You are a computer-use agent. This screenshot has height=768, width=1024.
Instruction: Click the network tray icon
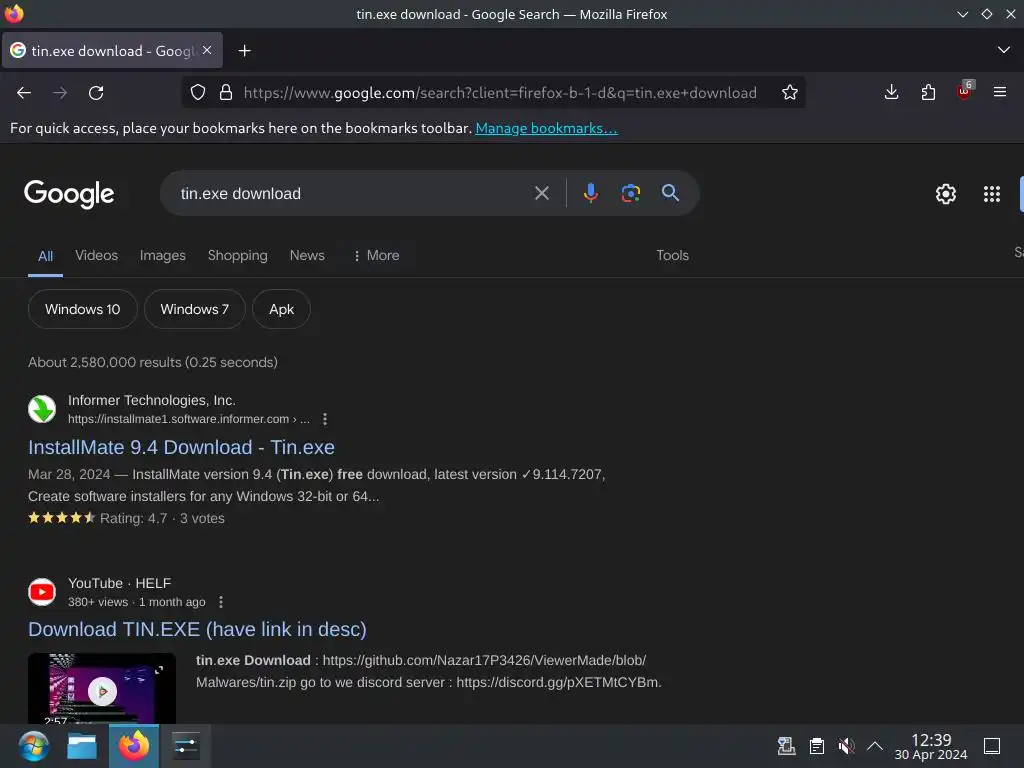(x=786, y=746)
